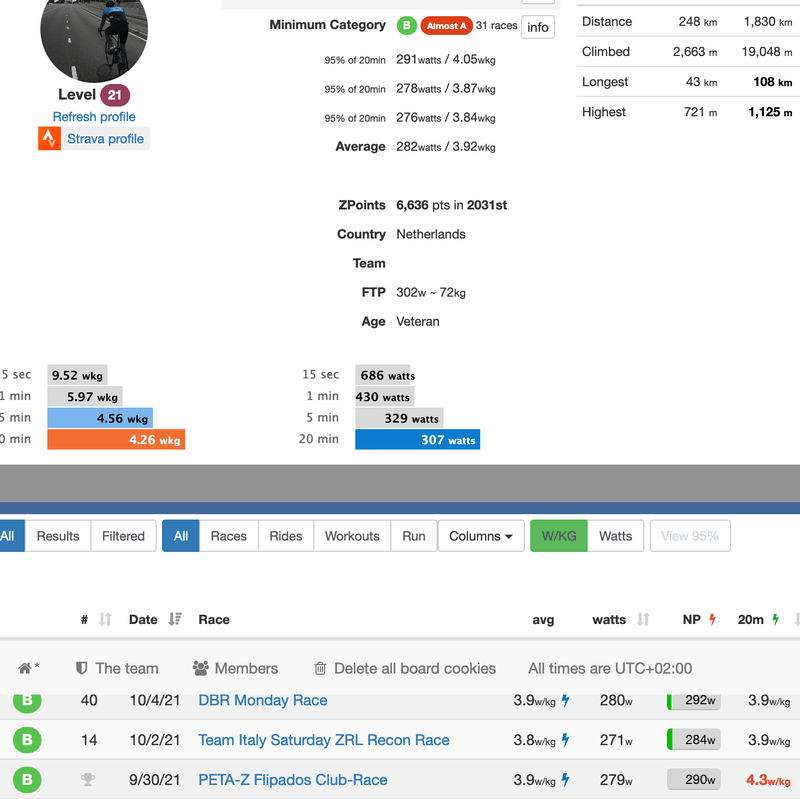Click the 430 watts bar
Viewport: 800px width, 799px height.
tap(385, 396)
